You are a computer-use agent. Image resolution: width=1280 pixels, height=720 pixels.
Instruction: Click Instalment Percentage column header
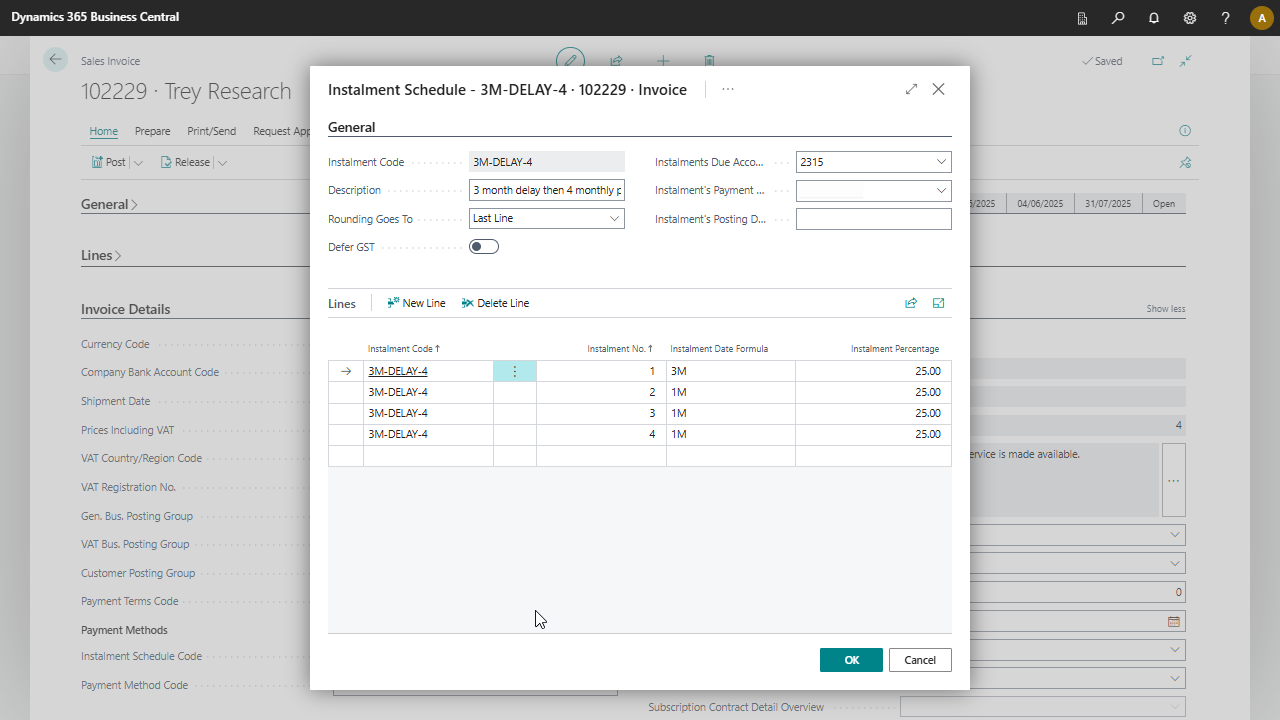coord(895,349)
